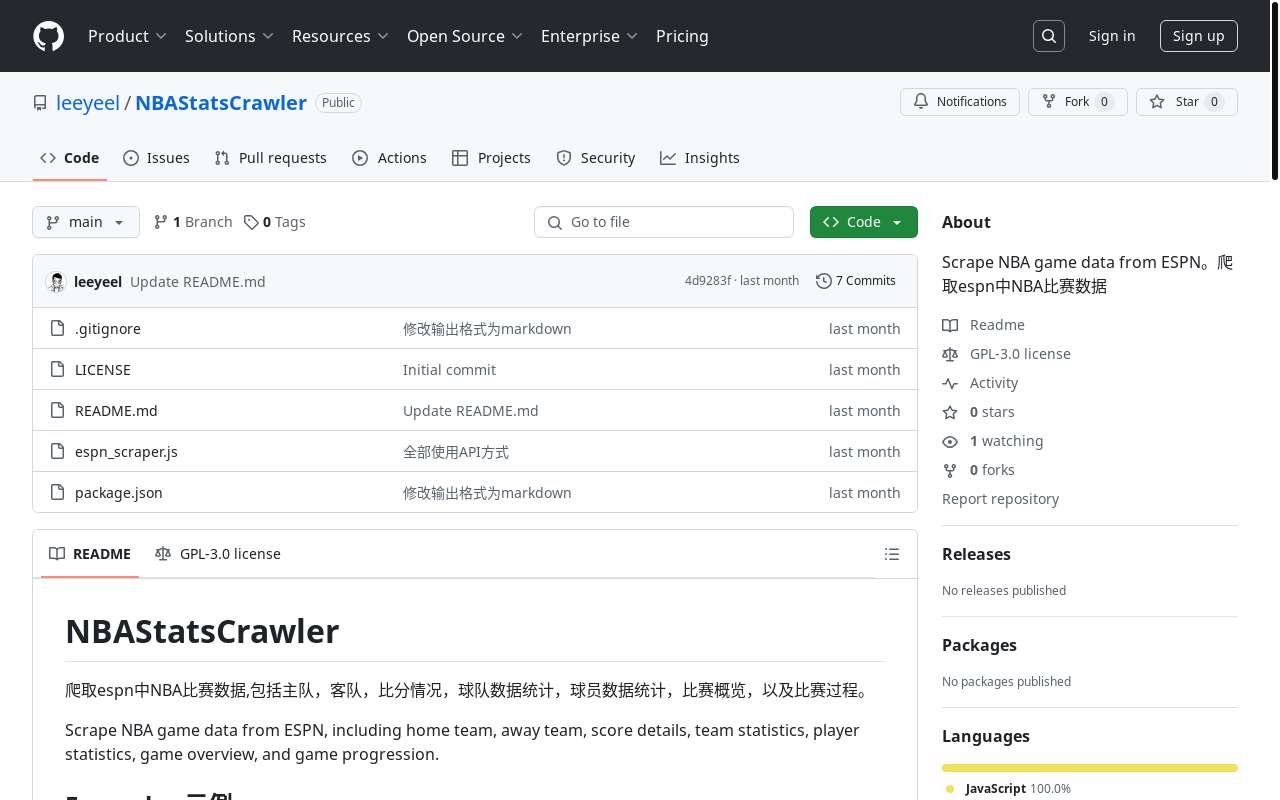Open commit history via 7 Commits

(x=856, y=281)
